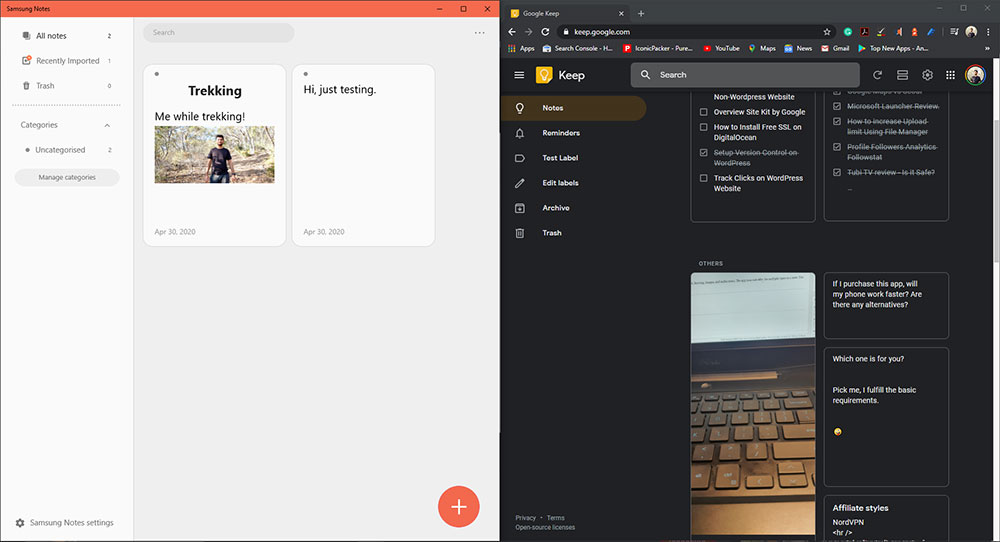
Task: Toggle the Keep main menu hamburger
Action: [519, 75]
